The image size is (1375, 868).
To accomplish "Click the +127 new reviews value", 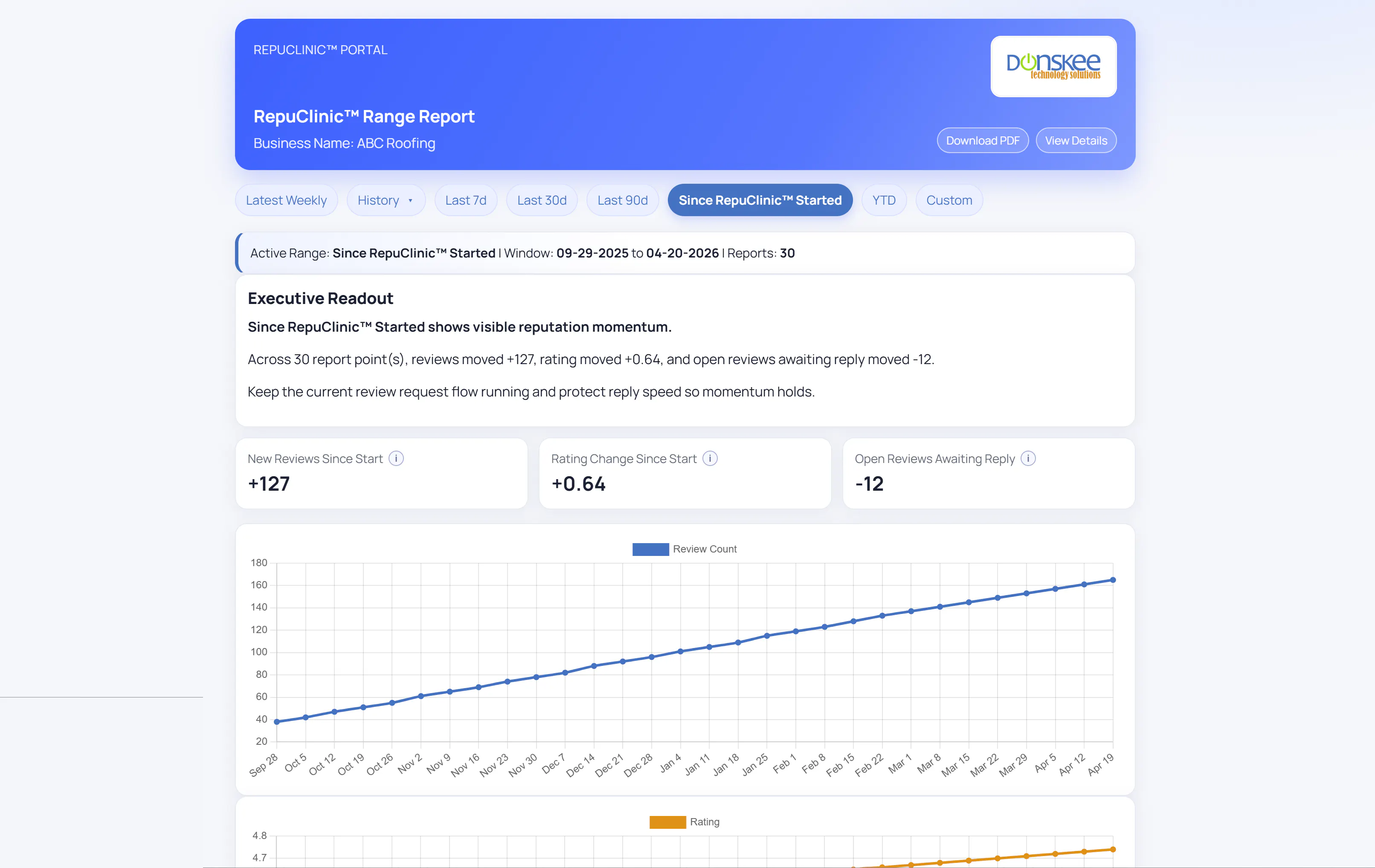I will coord(269,484).
